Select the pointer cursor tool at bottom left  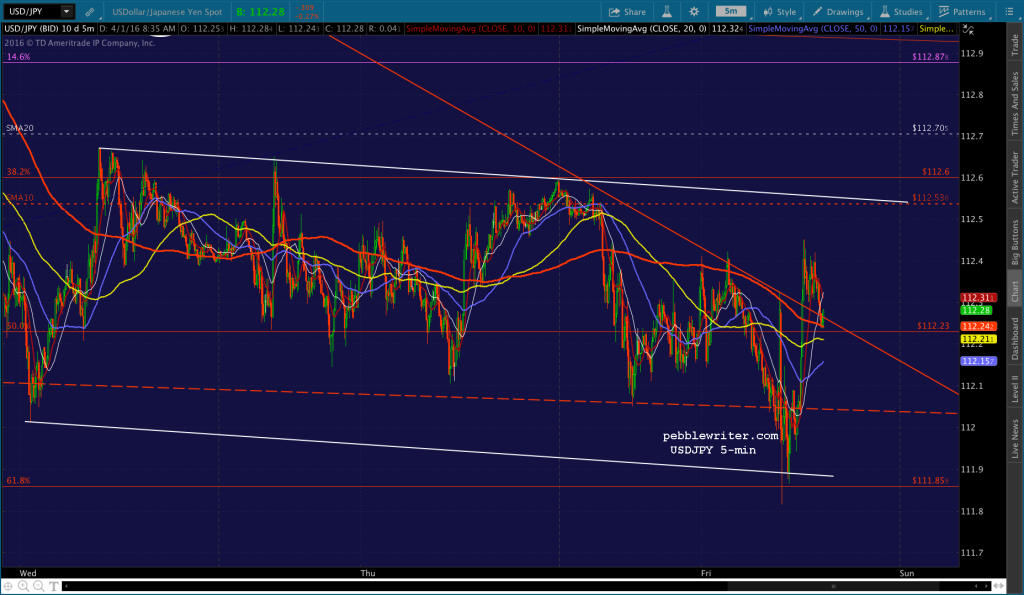[x=8, y=587]
